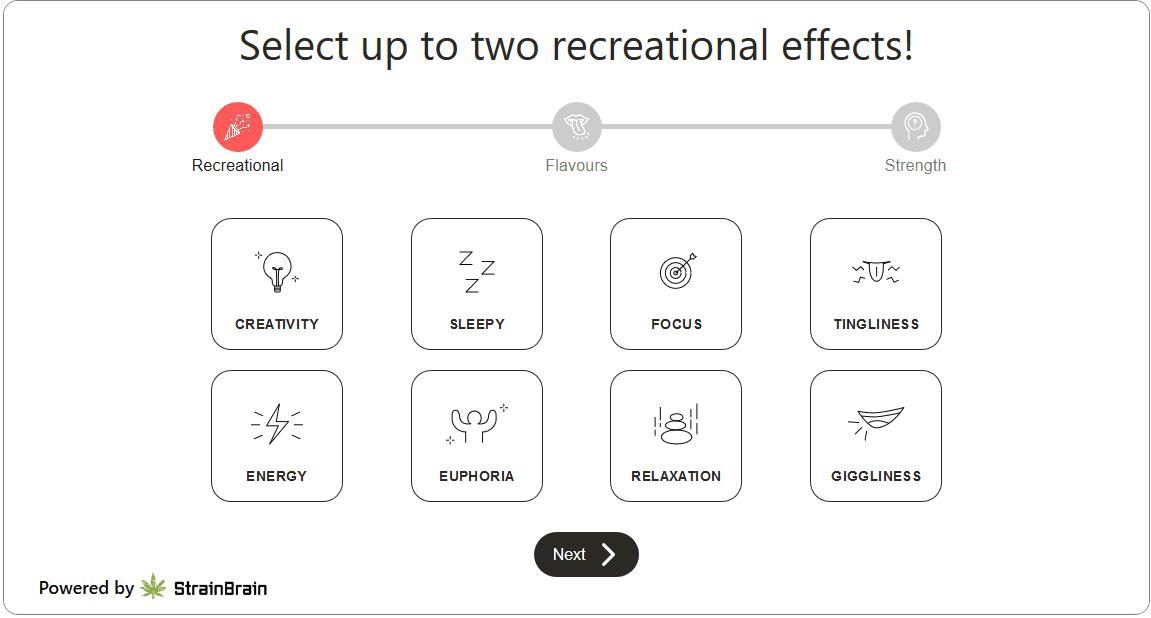This screenshot has height=618, width=1151.
Task: Choose the Euphoria raised-arms icon
Action: (x=477, y=424)
